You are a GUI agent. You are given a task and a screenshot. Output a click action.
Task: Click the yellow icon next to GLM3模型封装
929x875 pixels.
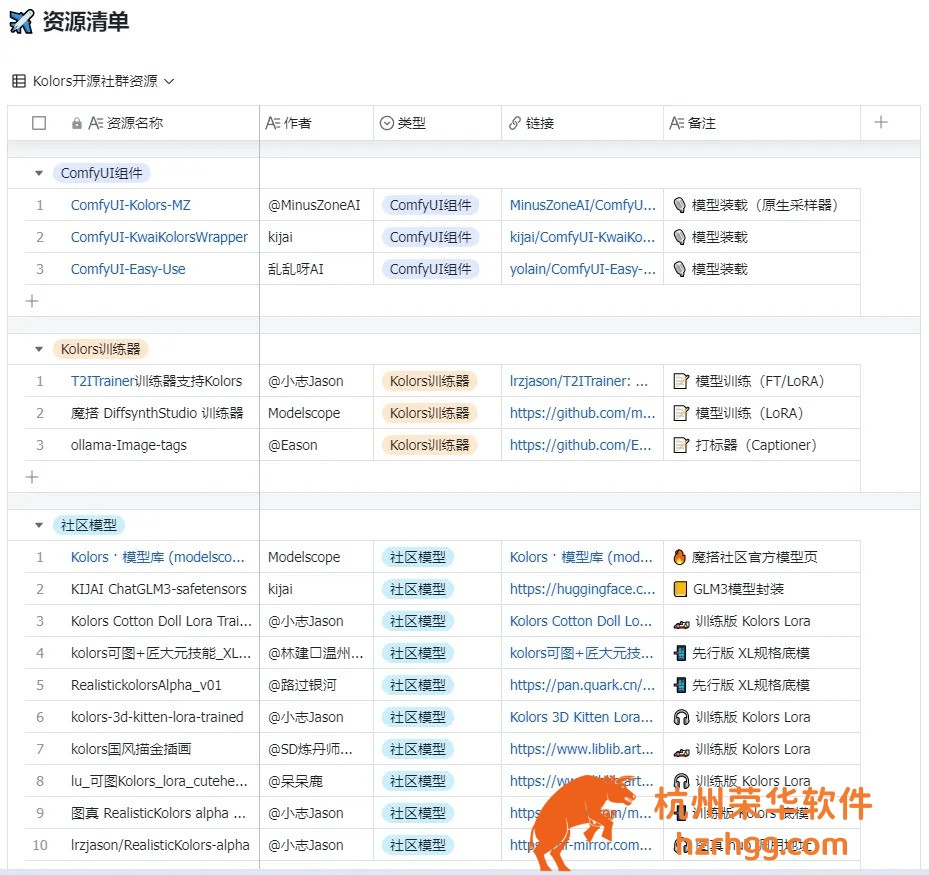pyautogui.click(x=680, y=589)
